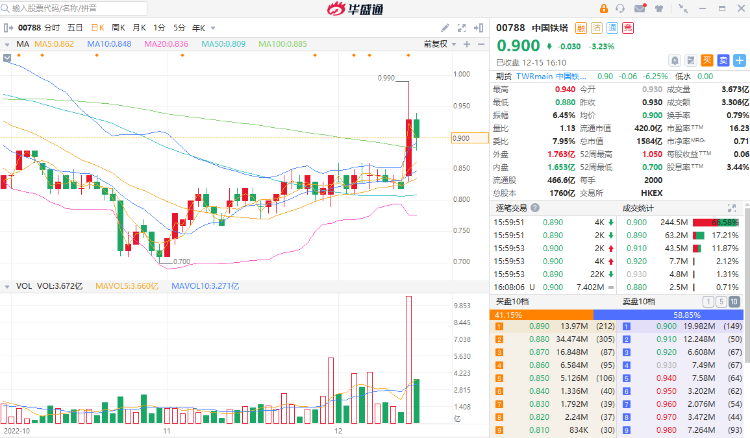Click the 竞 auction tag icon
750x438 pixels.
[x=628, y=28]
